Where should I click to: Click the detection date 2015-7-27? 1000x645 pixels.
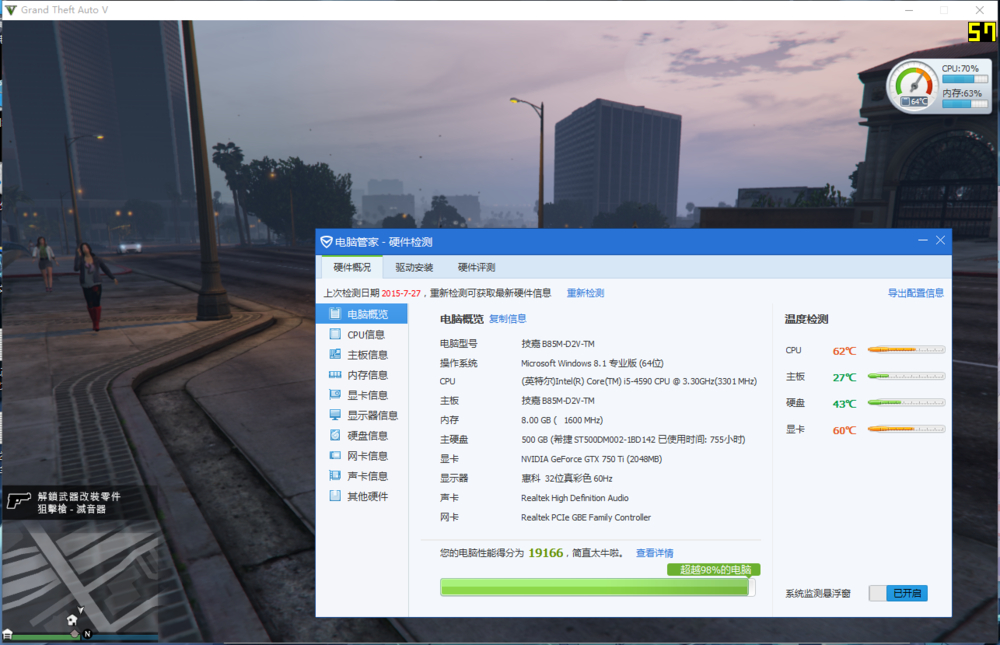coord(401,293)
